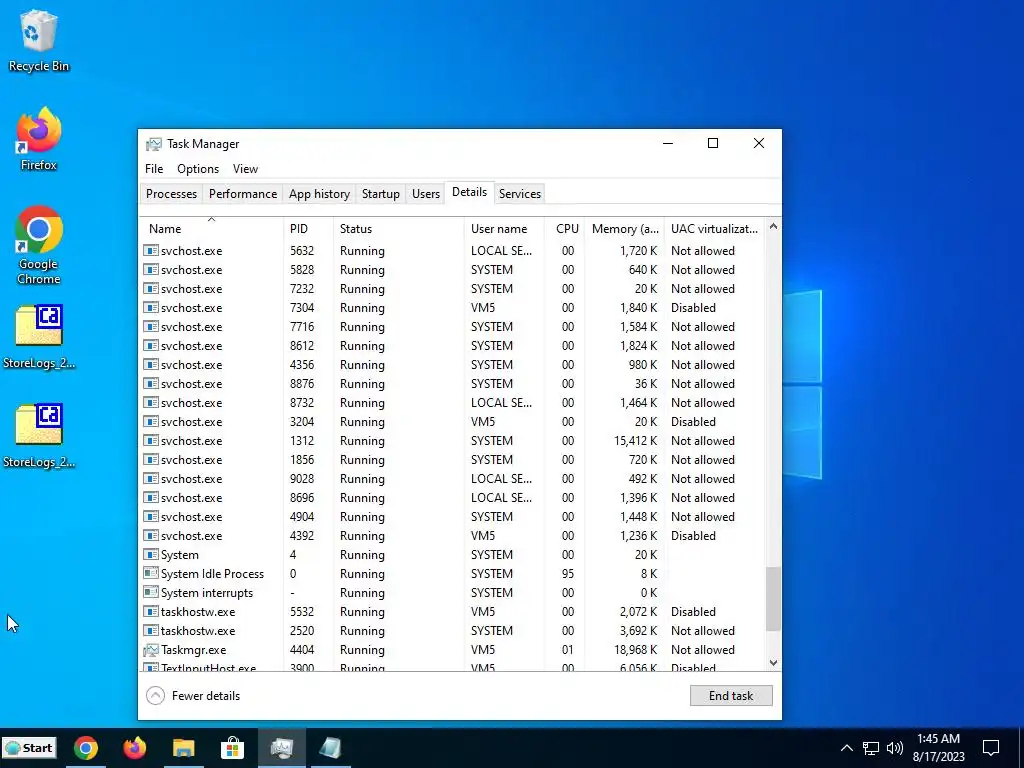Screen dimensions: 1024x768
Task: Click the notepad-like app on taskbar
Action: tap(330, 748)
